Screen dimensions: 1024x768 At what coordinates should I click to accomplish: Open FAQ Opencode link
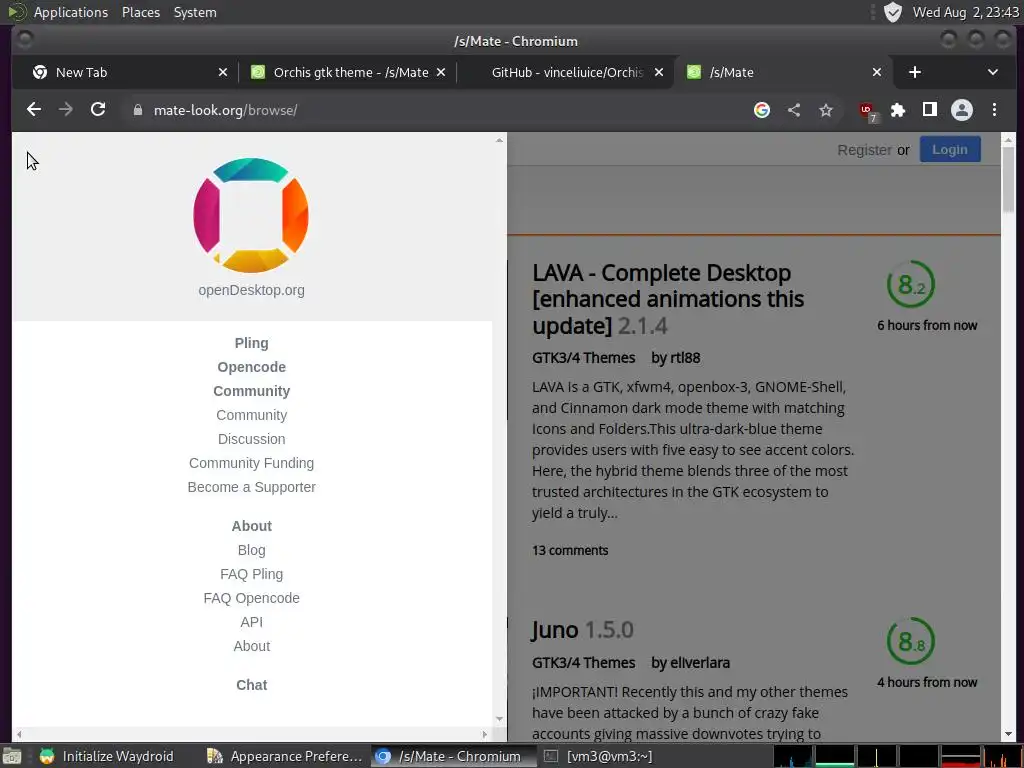(x=251, y=598)
